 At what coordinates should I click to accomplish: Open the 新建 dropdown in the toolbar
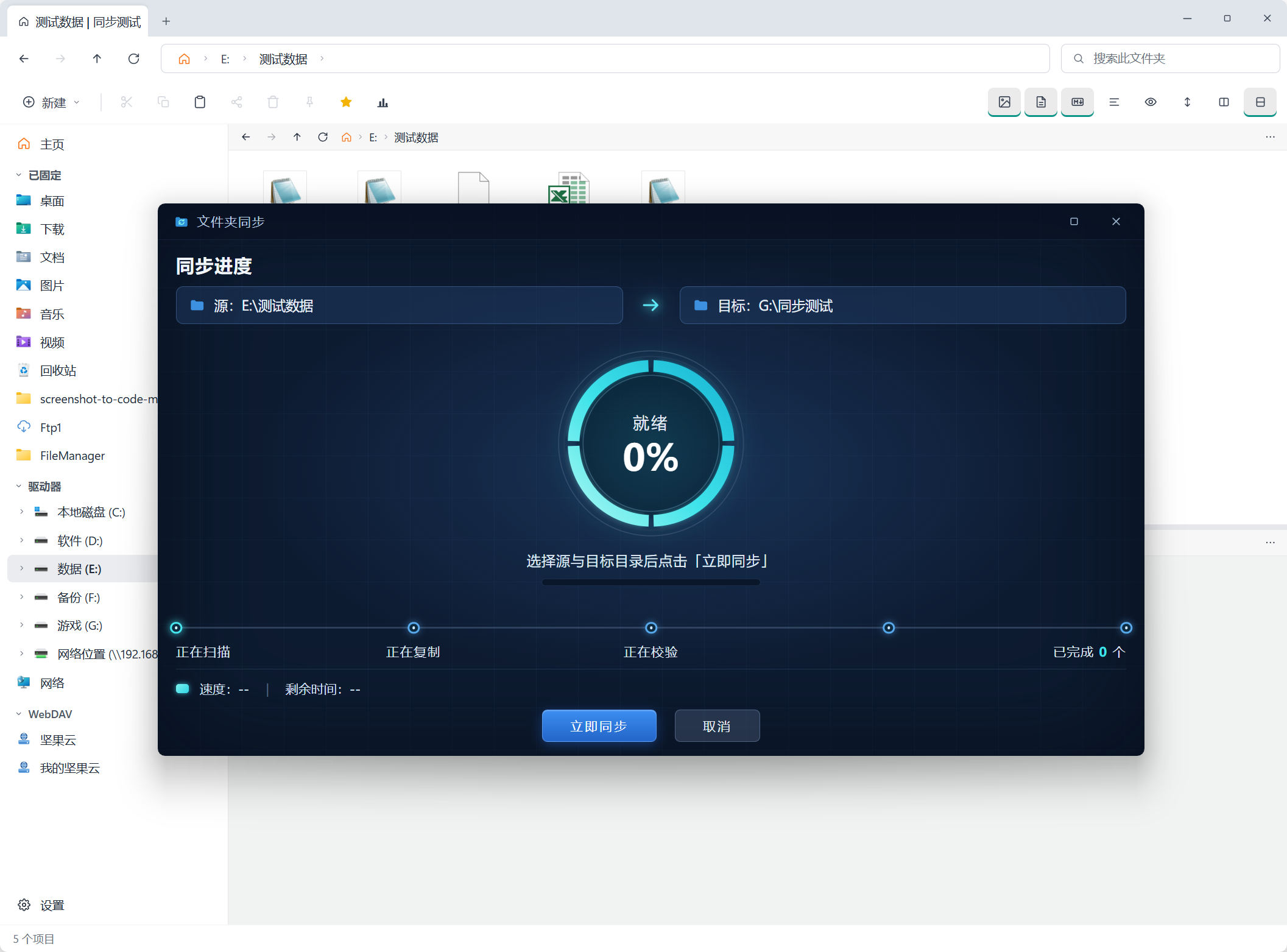click(51, 102)
